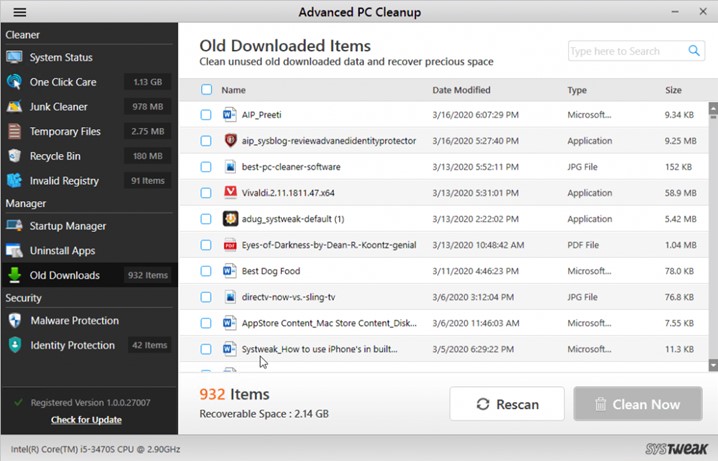Viewport: 718px width, 461px height.
Task: Click the Rescan button
Action: 507,404
